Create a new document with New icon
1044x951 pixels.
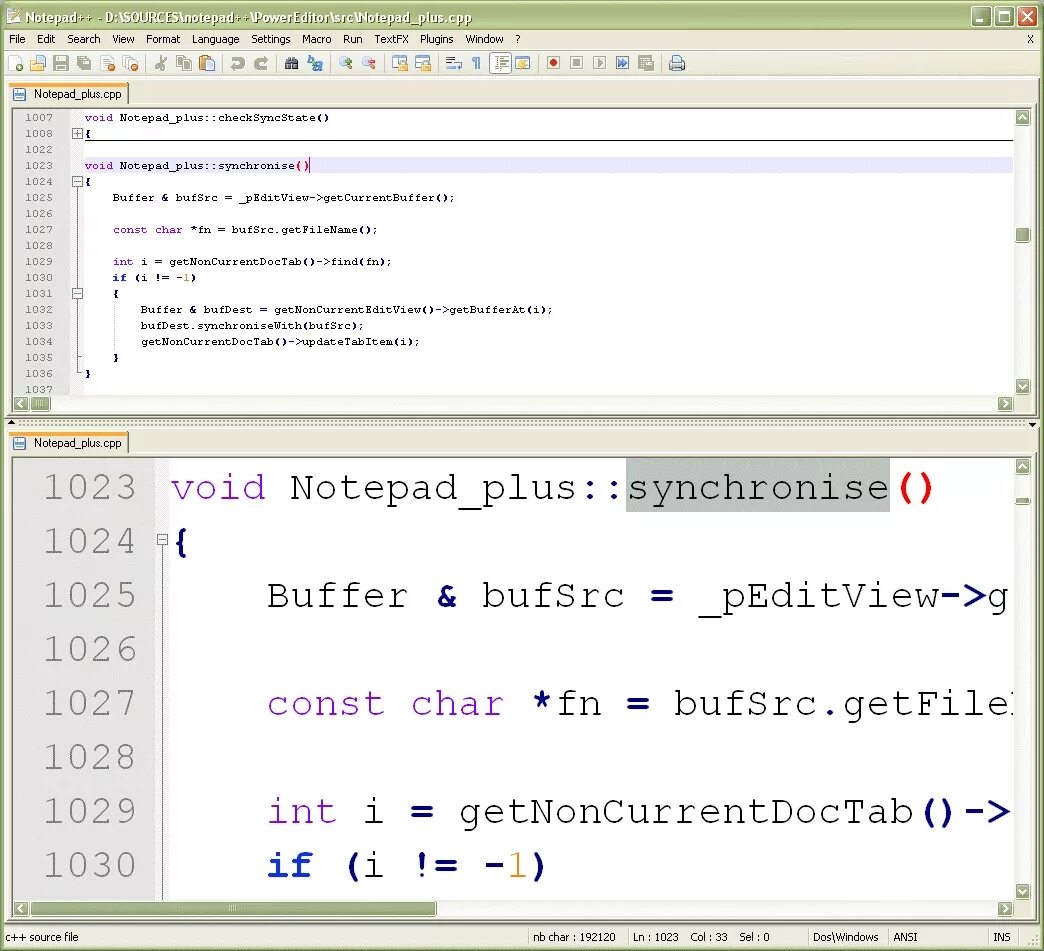coord(16,64)
